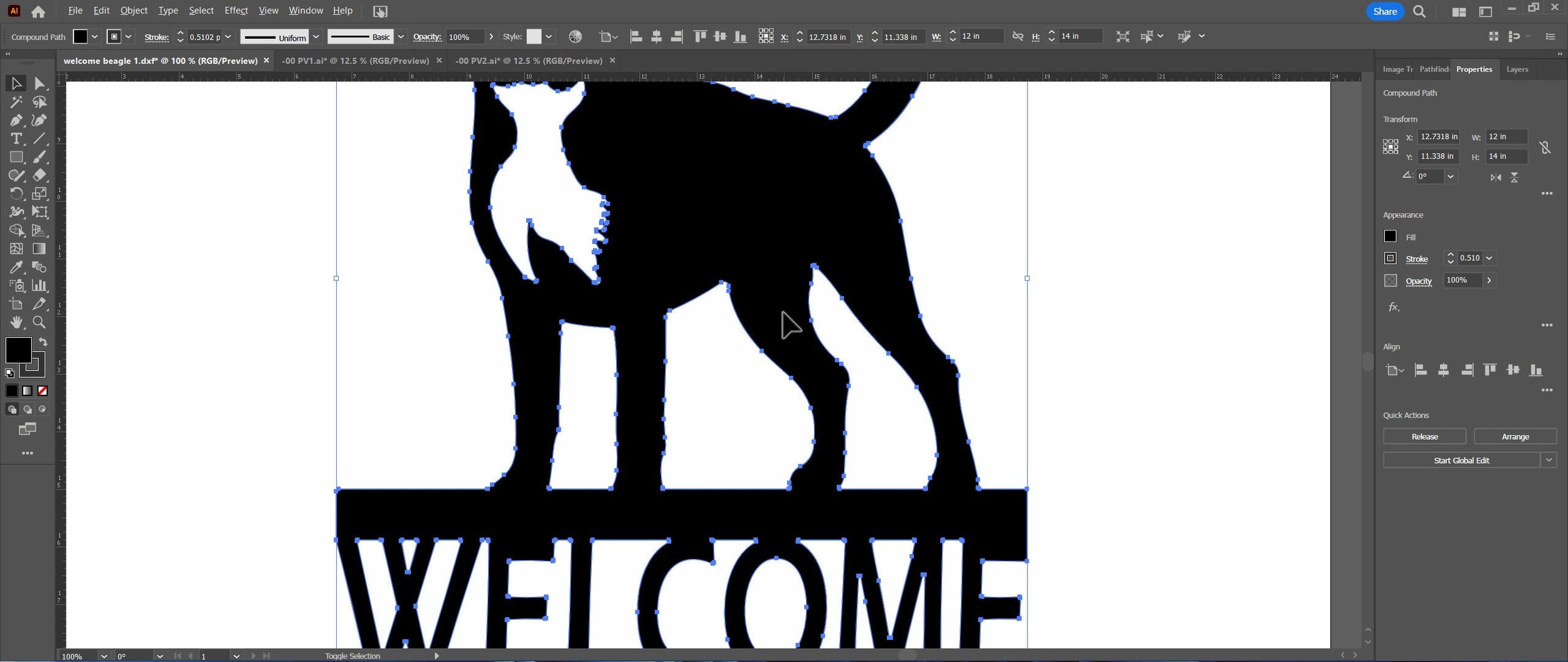Select the Mesh tool
Viewport: 1568px width, 662px height.
[x=16, y=249]
